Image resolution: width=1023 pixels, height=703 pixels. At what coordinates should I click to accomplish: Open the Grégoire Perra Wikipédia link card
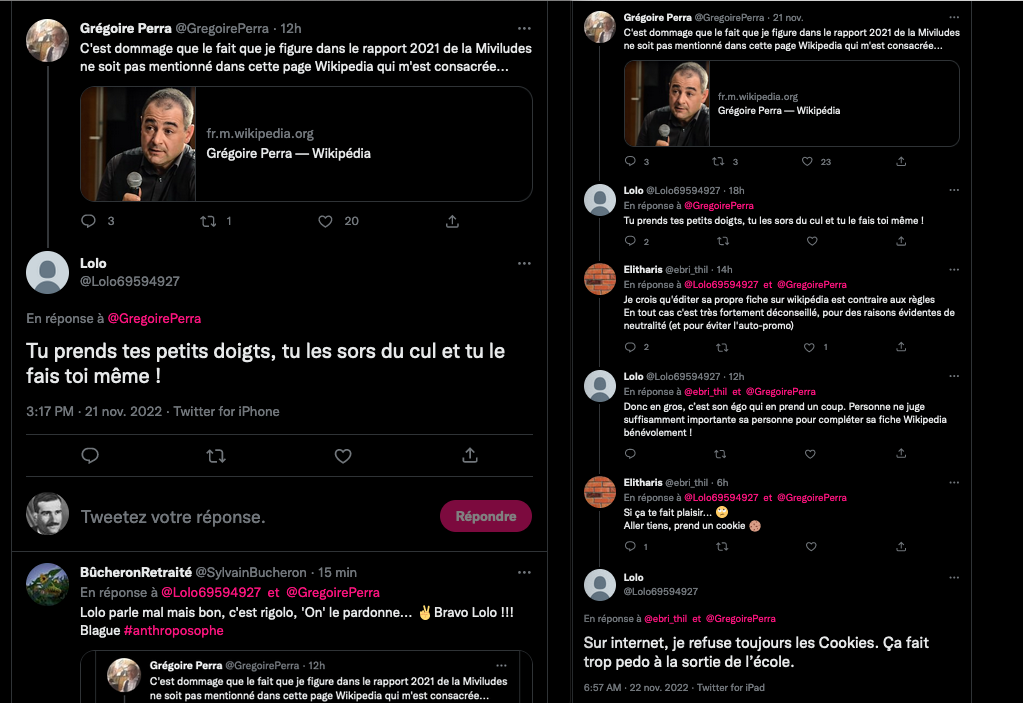click(x=306, y=144)
